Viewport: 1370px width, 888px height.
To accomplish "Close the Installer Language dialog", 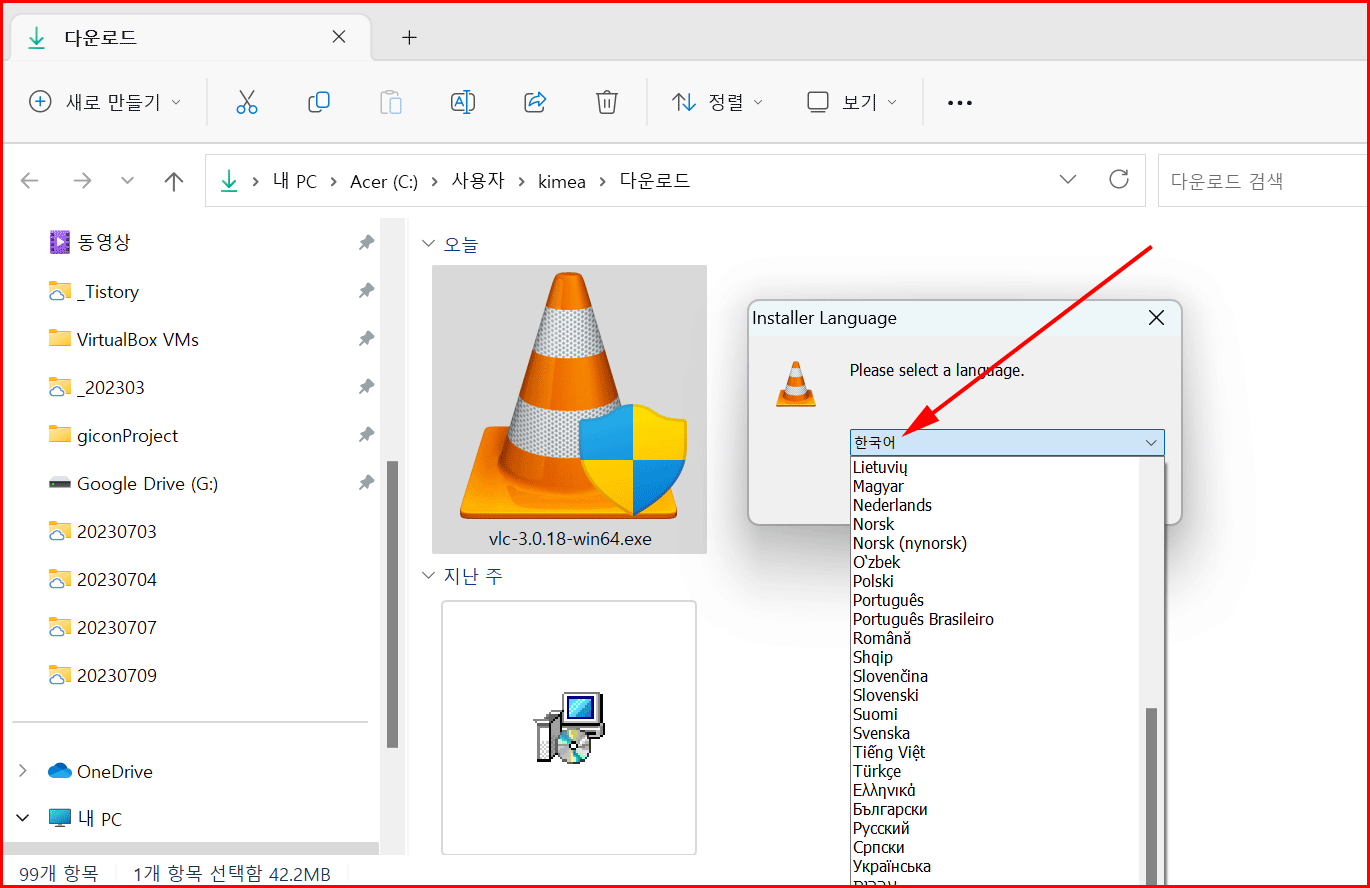I will 1156,318.
